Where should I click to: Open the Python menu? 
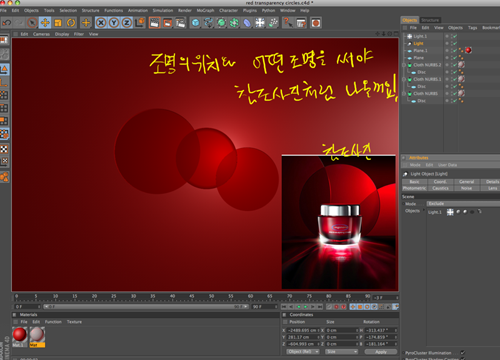(268, 10)
